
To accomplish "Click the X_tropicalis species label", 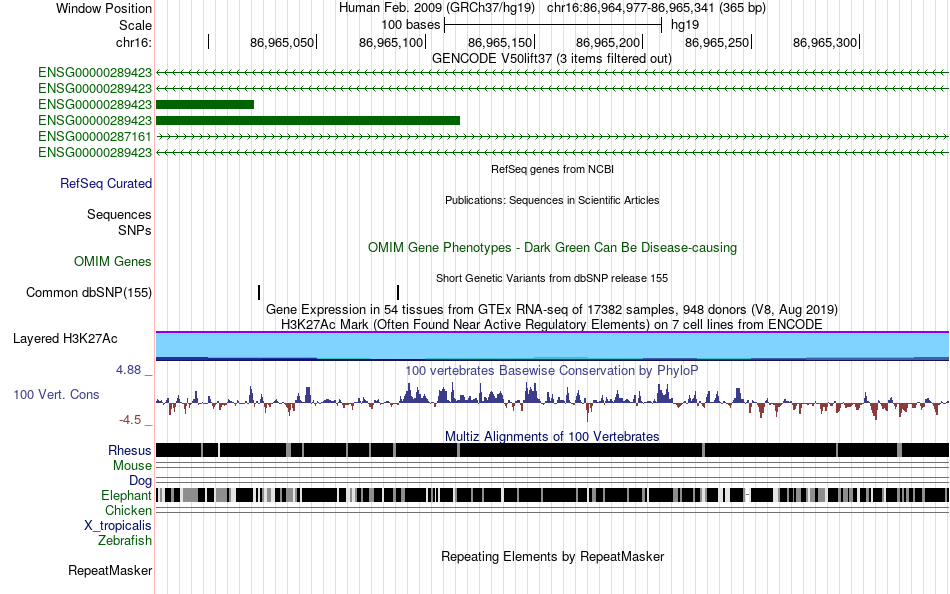I will click(x=118, y=526).
